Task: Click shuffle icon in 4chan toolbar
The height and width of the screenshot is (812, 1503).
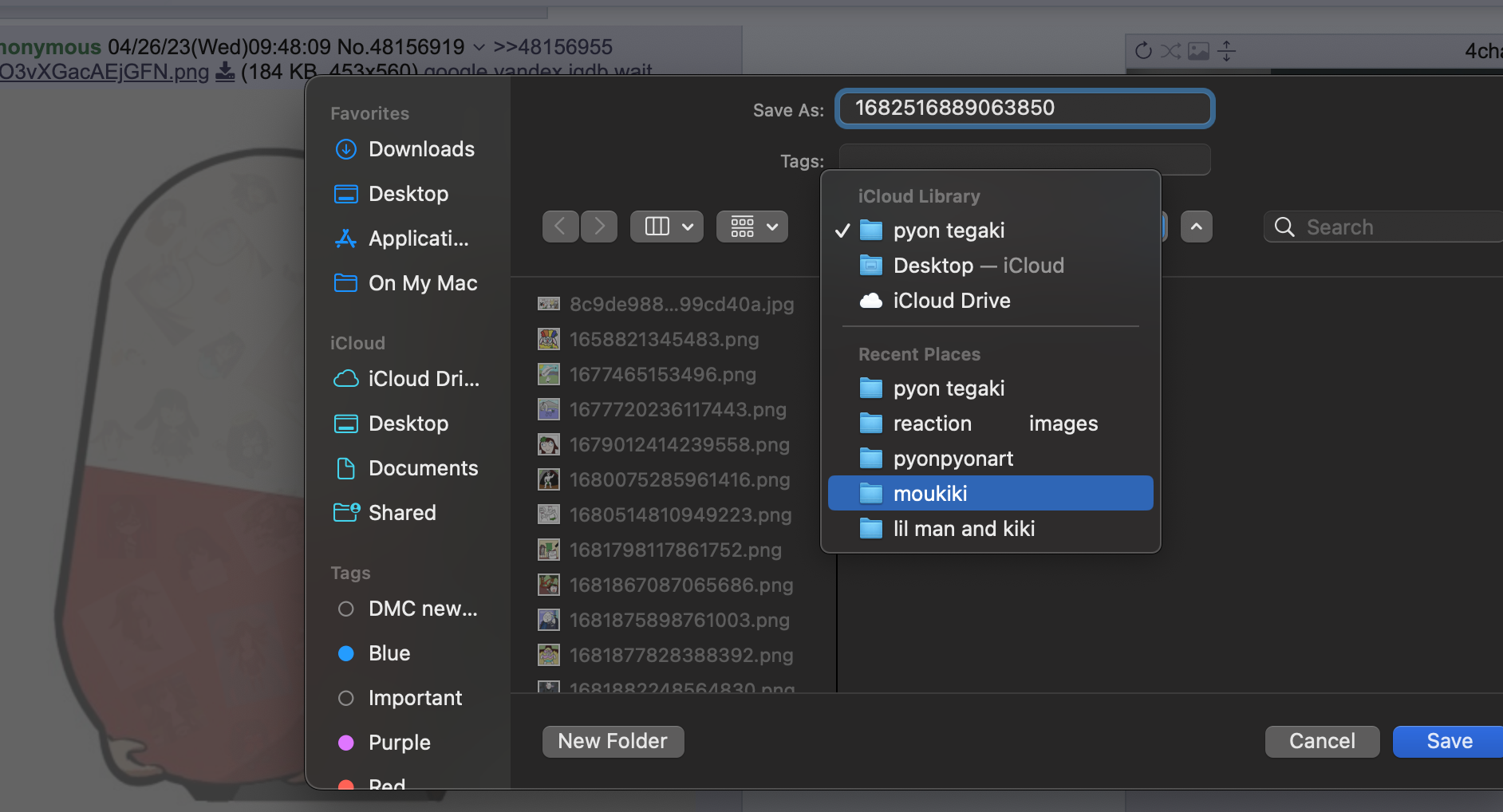Action: pos(1170,51)
